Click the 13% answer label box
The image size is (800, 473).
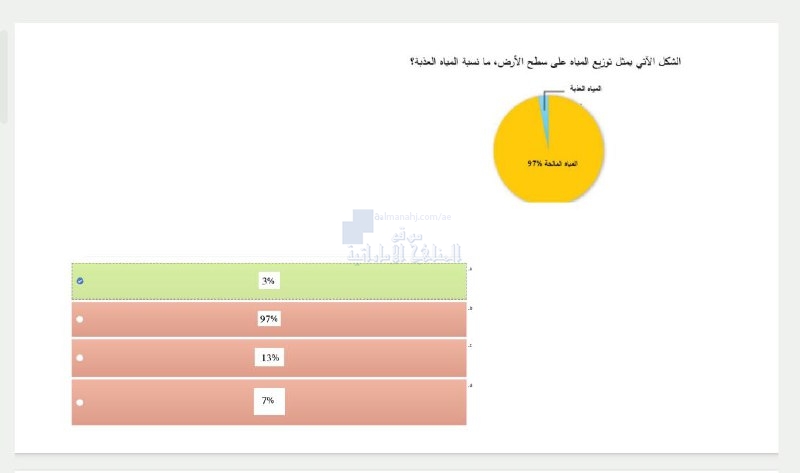(x=269, y=358)
